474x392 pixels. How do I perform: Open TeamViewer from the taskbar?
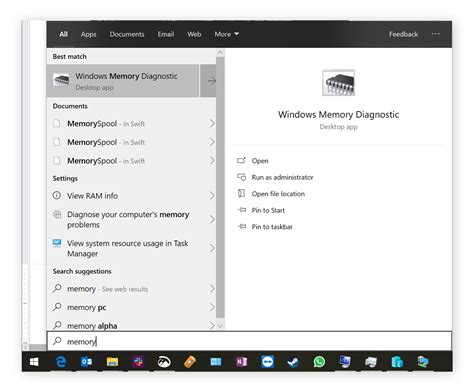267,362
